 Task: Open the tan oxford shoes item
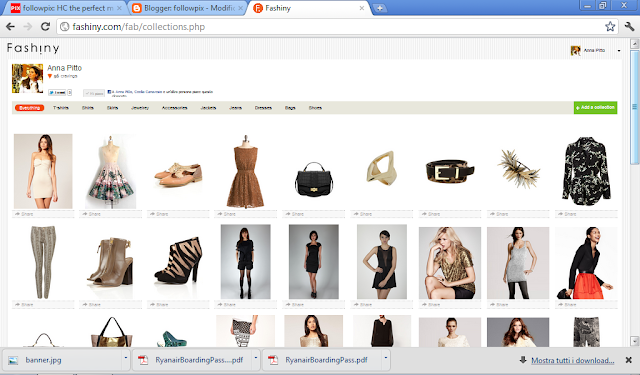(x=178, y=175)
